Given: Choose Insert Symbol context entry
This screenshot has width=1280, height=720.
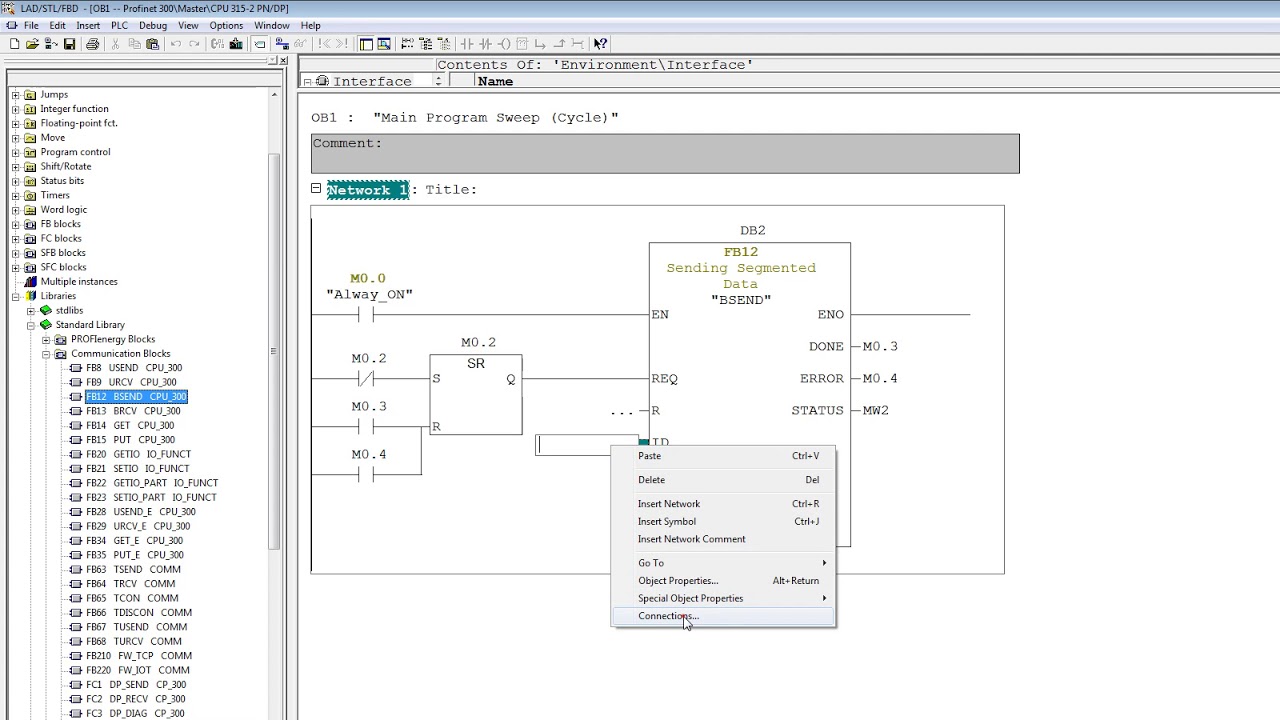Looking at the screenshot, I should (x=723, y=521).
